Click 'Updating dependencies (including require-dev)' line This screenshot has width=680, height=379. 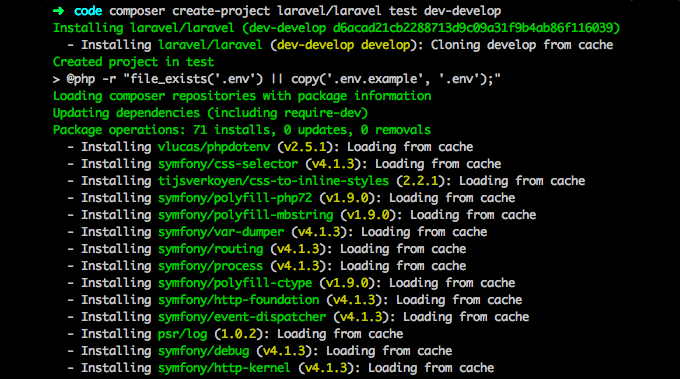[210, 113]
